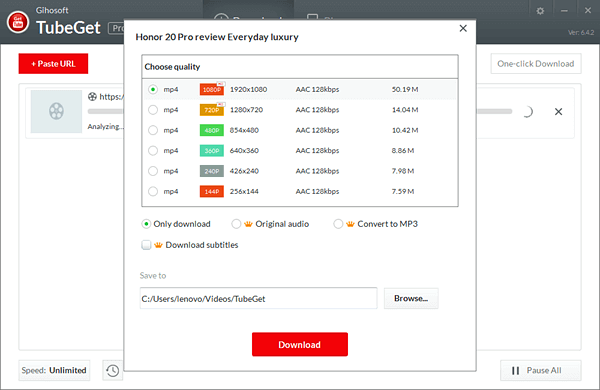Click the Paste URL button

coord(53,64)
